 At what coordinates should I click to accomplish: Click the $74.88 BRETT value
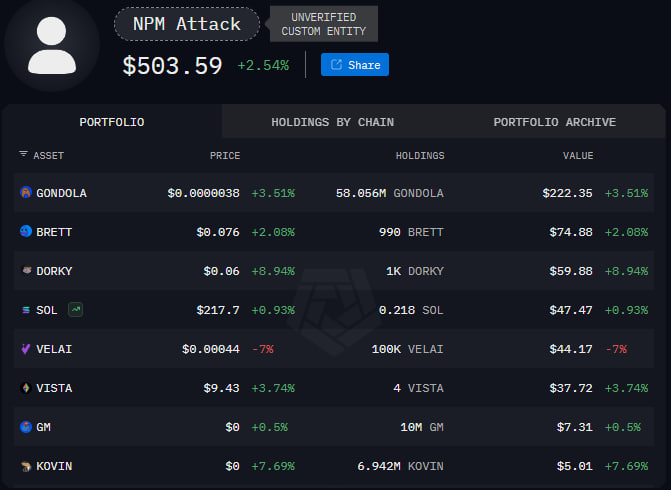point(571,232)
